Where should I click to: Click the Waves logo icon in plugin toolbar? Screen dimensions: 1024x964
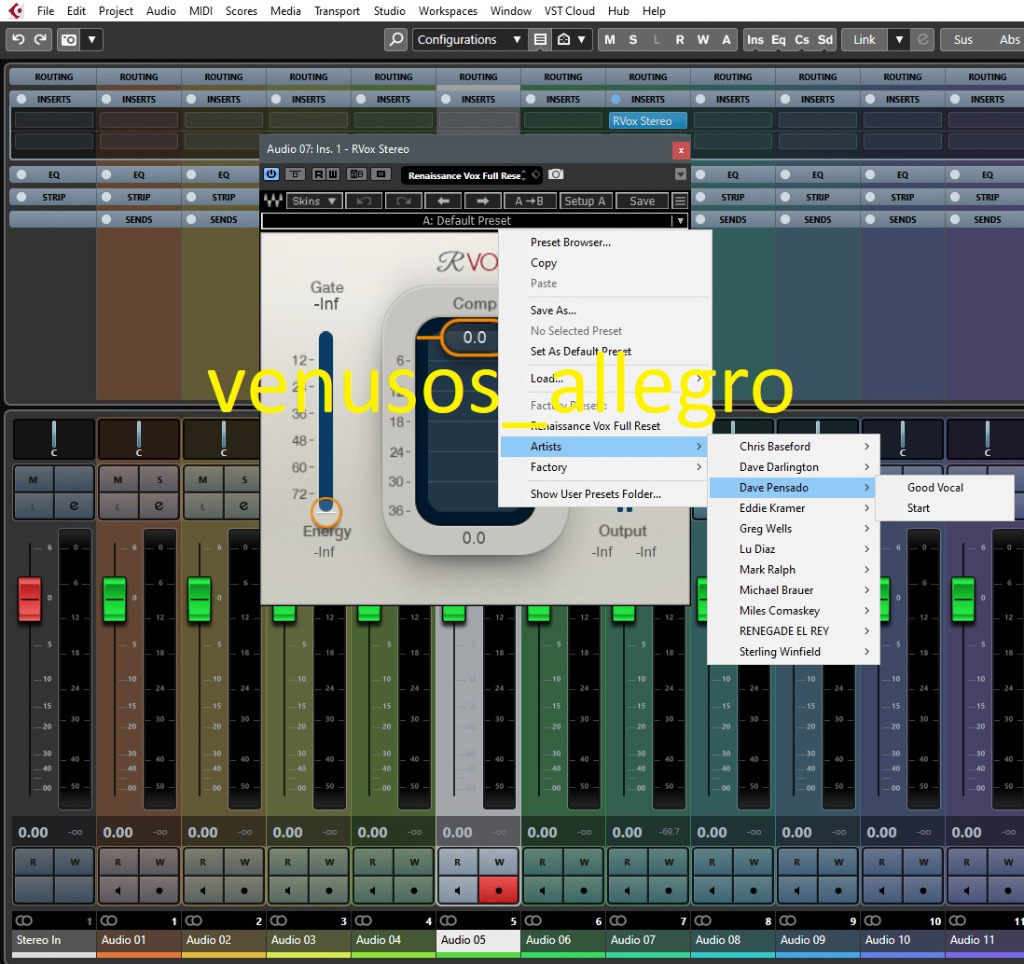(272, 201)
